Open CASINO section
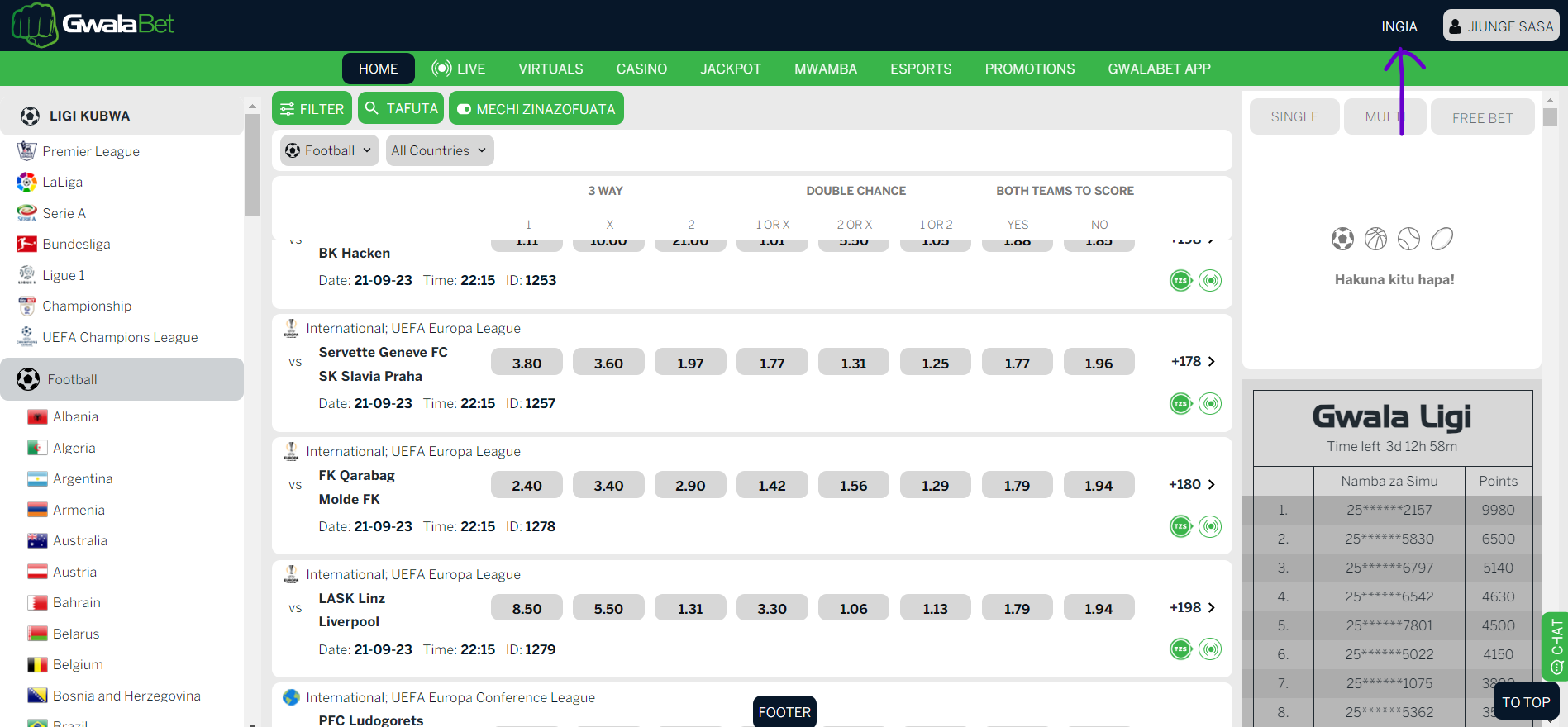 click(641, 69)
